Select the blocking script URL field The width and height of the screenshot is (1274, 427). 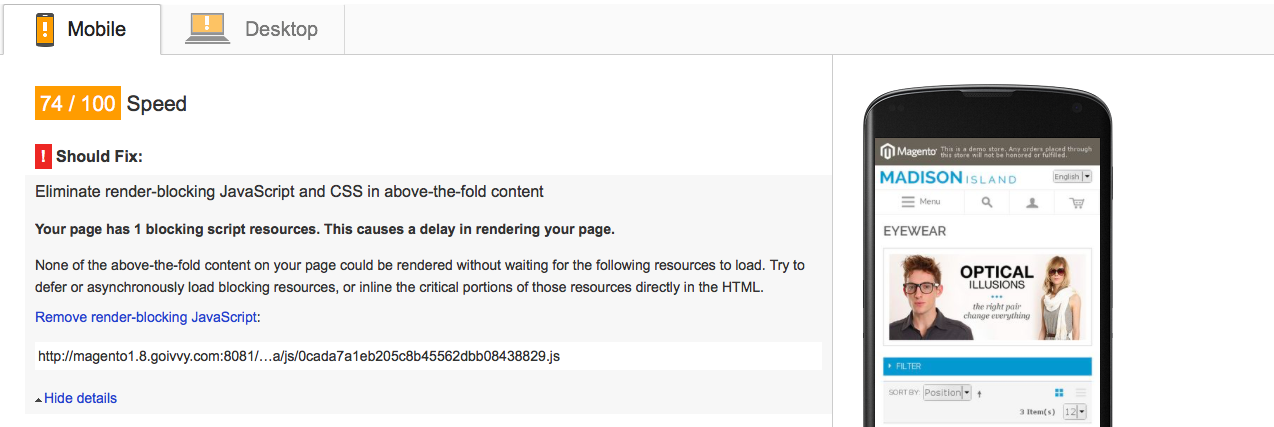click(428, 356)
